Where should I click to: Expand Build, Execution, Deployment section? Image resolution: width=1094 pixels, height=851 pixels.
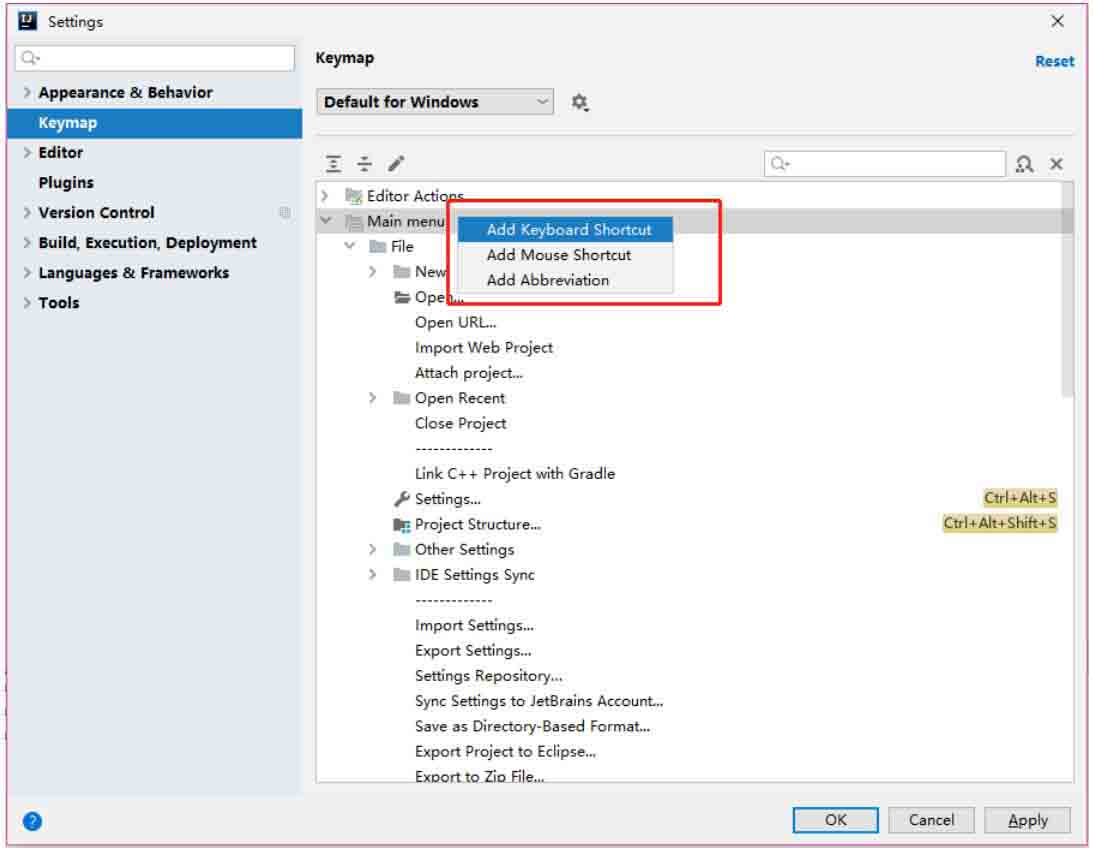(x=27, y=242)
